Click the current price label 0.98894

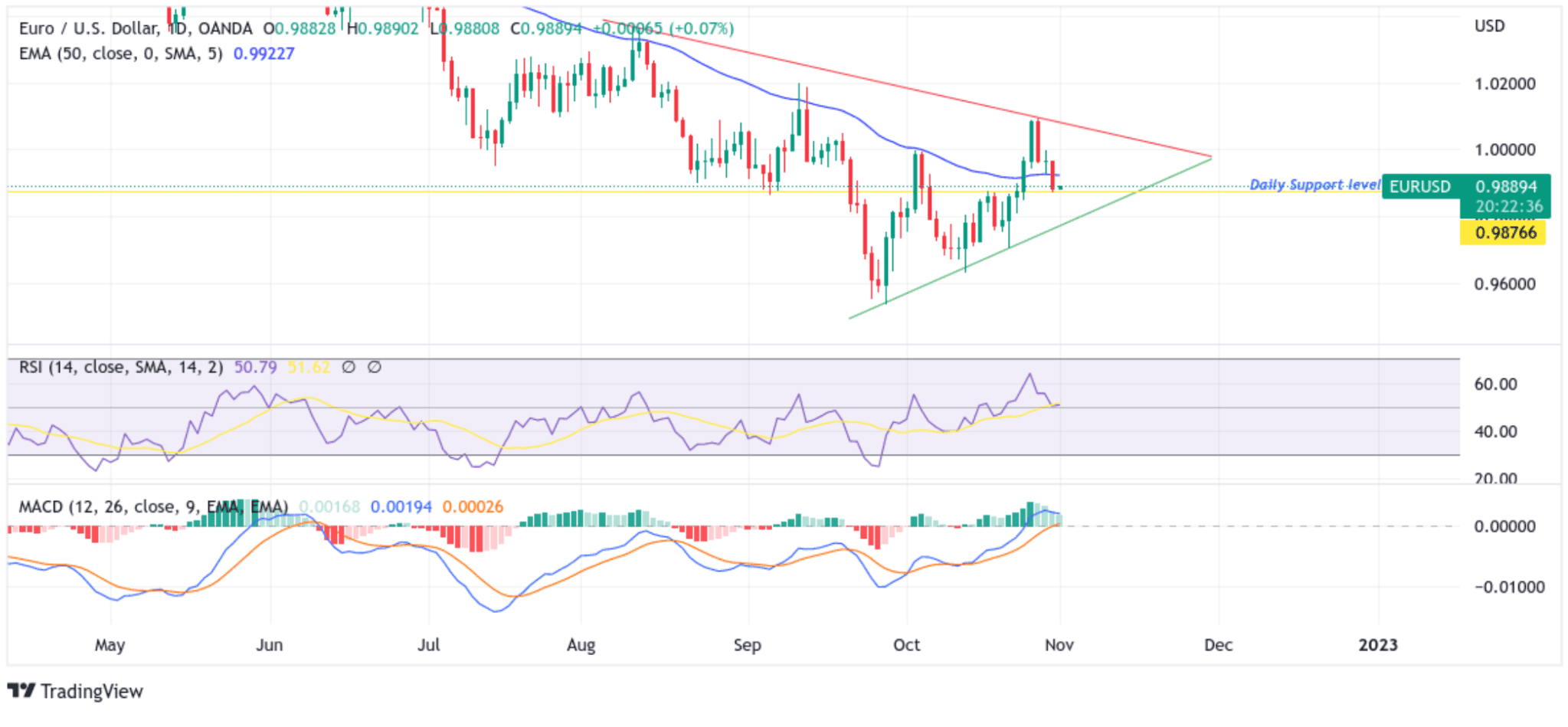pyautogui.click(x=1506, y=187)
